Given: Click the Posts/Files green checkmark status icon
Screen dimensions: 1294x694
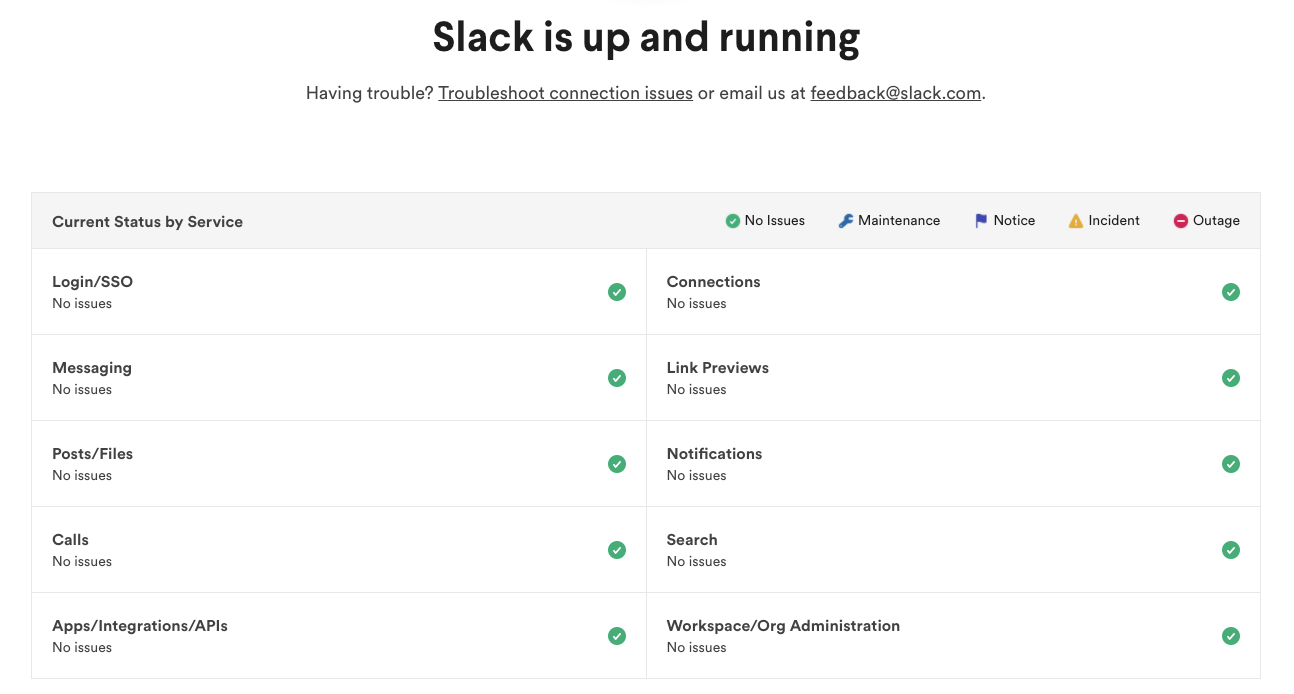Looking at the screenshot, I should click(617, 464).
